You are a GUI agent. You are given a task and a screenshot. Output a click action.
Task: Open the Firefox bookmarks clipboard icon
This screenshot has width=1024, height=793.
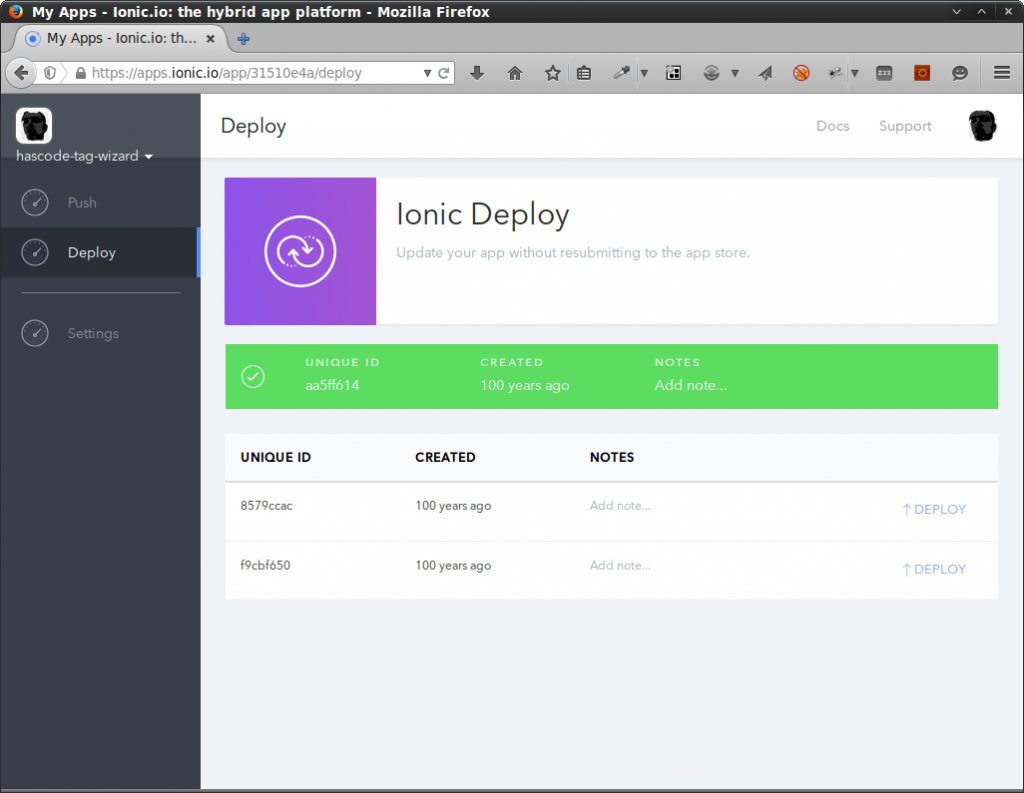(x=584, y=72)
